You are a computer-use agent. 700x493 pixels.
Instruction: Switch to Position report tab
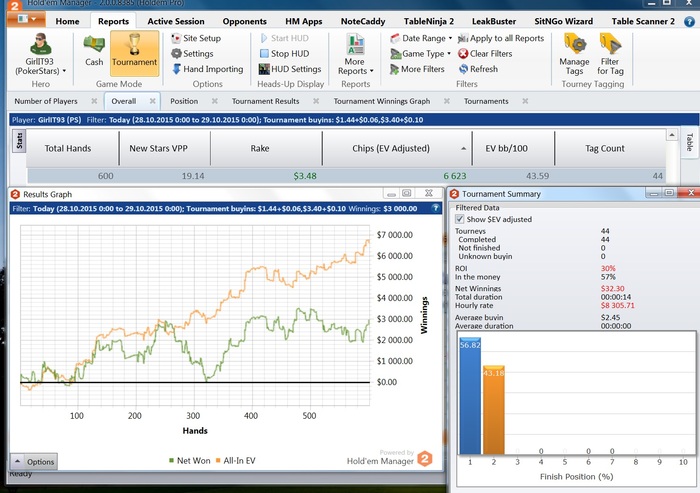click(x=184, y=101)
